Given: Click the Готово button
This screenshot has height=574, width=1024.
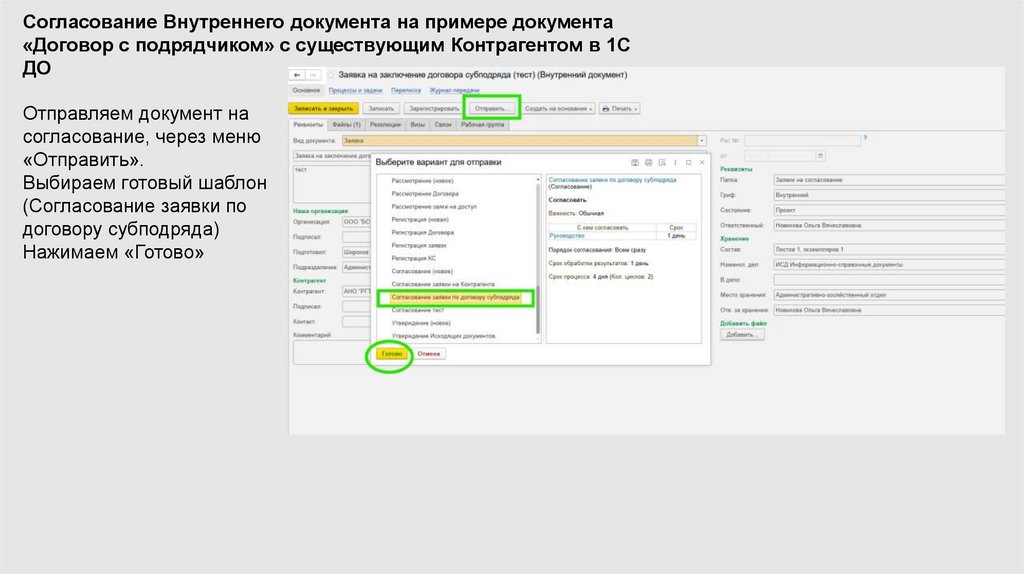Looking at the screenshot, I should [392, 354].
